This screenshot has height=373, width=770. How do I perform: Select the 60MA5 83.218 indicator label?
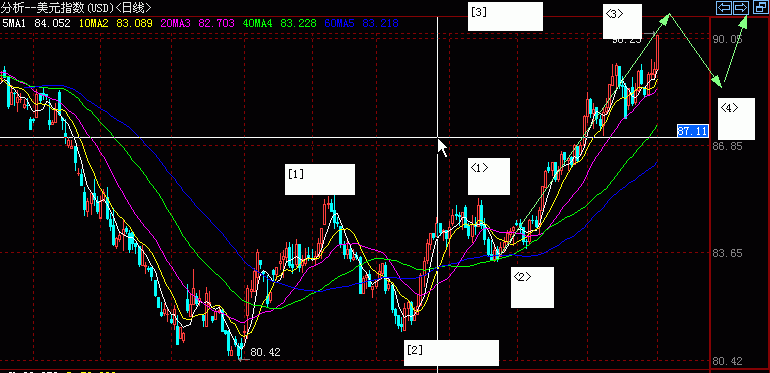point(360,23)
